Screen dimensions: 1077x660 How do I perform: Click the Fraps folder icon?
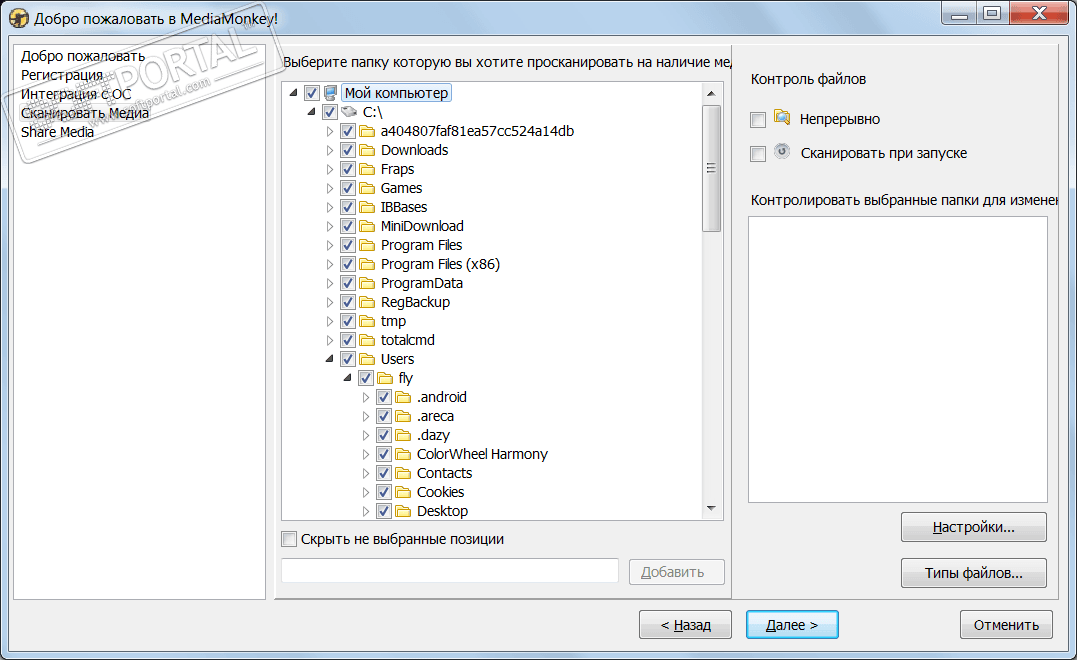(367, 169)
